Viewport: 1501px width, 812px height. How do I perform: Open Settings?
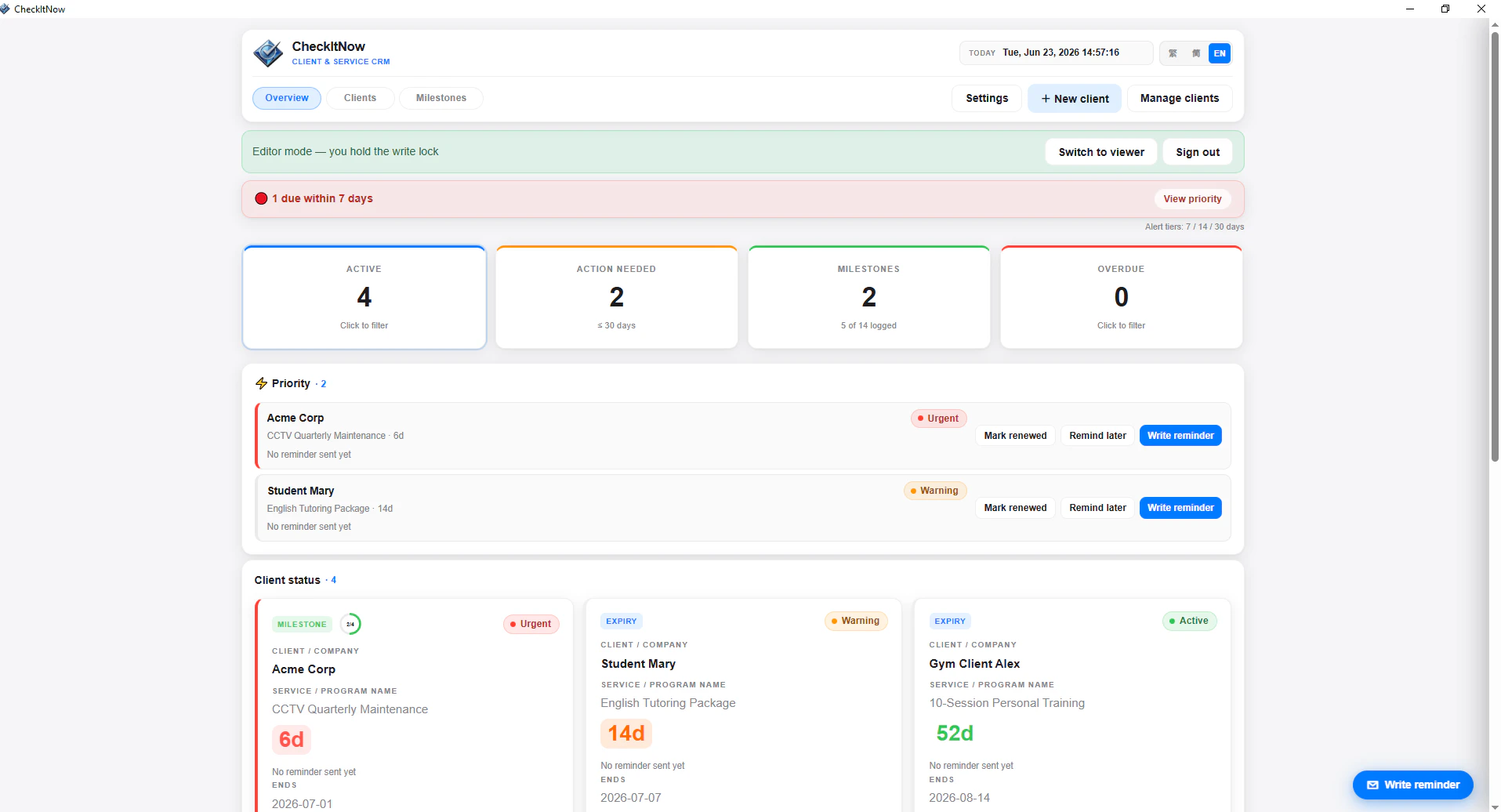pos(987,99)
